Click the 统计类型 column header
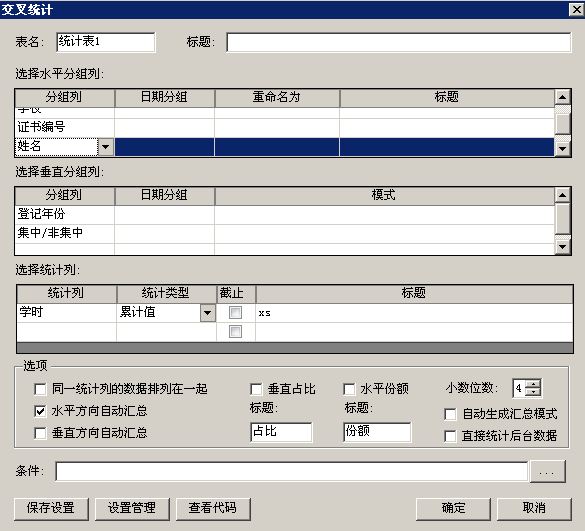This screenshot has height=531, width=585. [x=166, y=294]
